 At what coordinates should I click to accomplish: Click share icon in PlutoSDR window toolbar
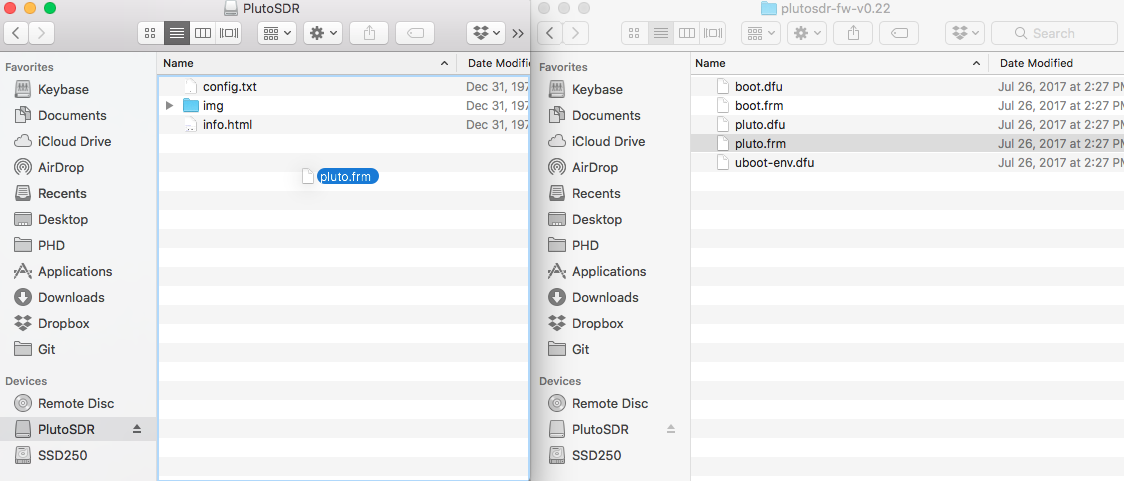(x=369, y=33)
